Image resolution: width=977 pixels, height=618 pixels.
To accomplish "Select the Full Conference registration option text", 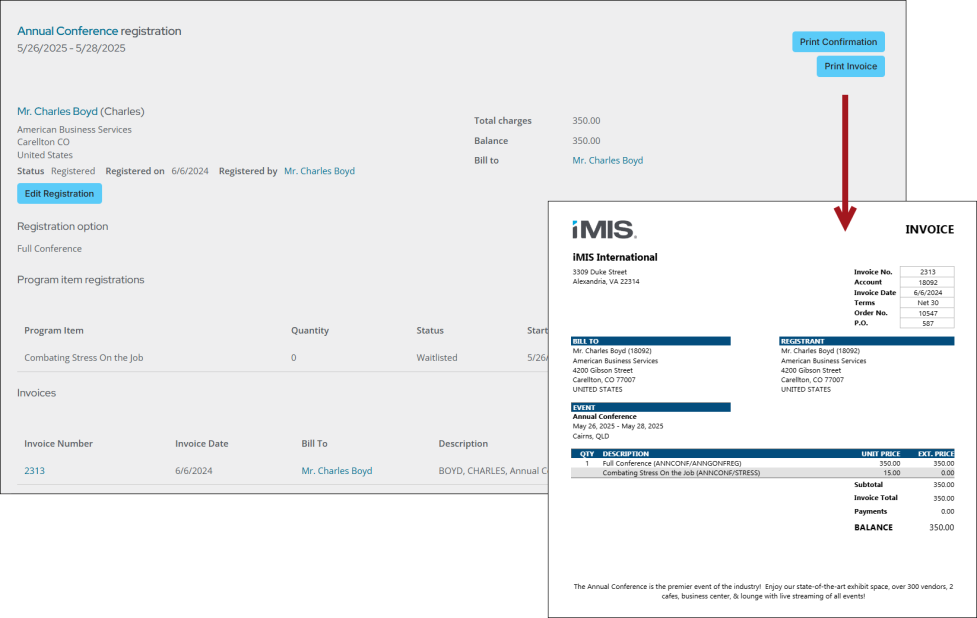I will click(x=49, y=248).
